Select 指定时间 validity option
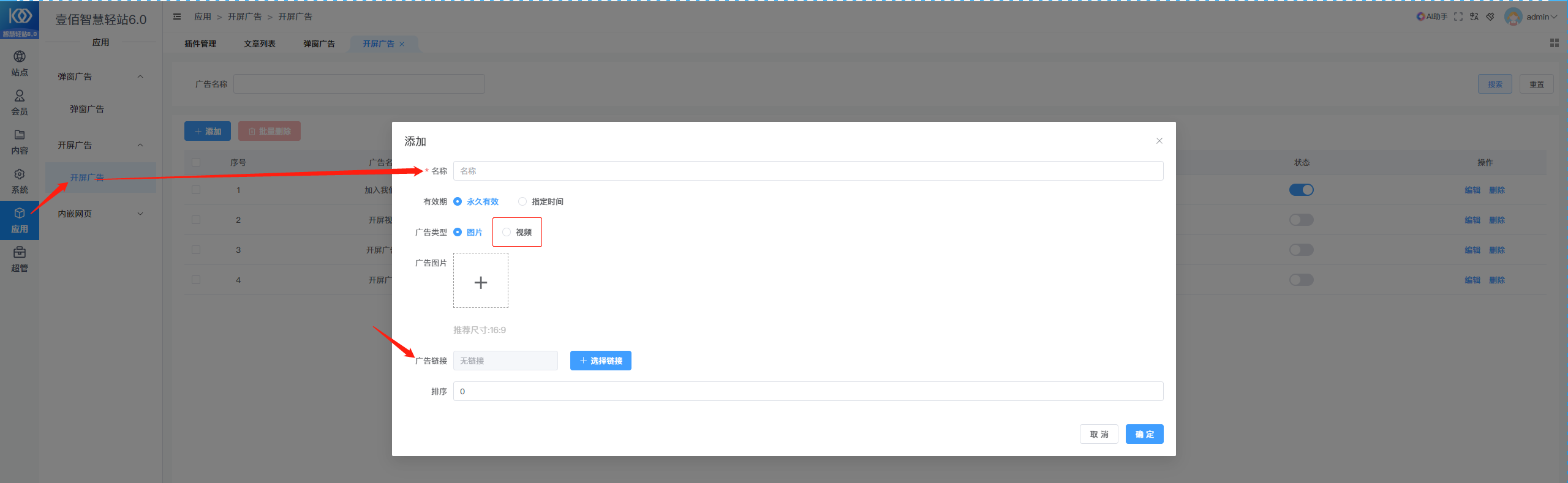Viewport: 1568px width, 483px height. (541, 201)
